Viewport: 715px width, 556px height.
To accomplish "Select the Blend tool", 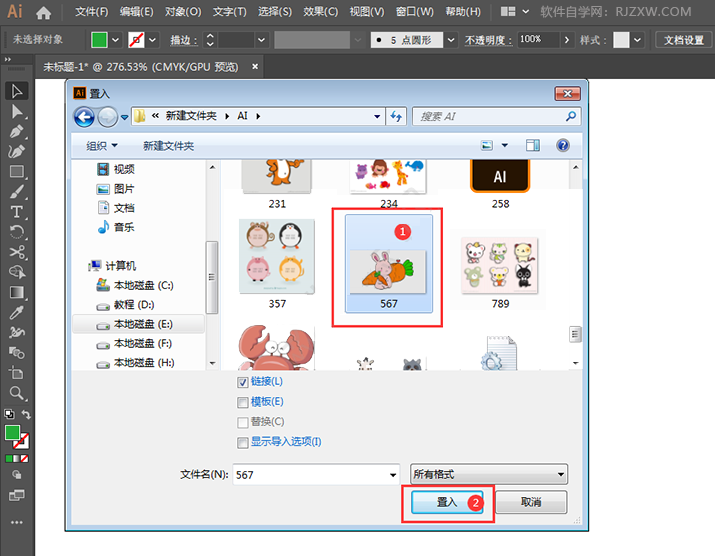I will pyautogui.click(x=17, y=353).
